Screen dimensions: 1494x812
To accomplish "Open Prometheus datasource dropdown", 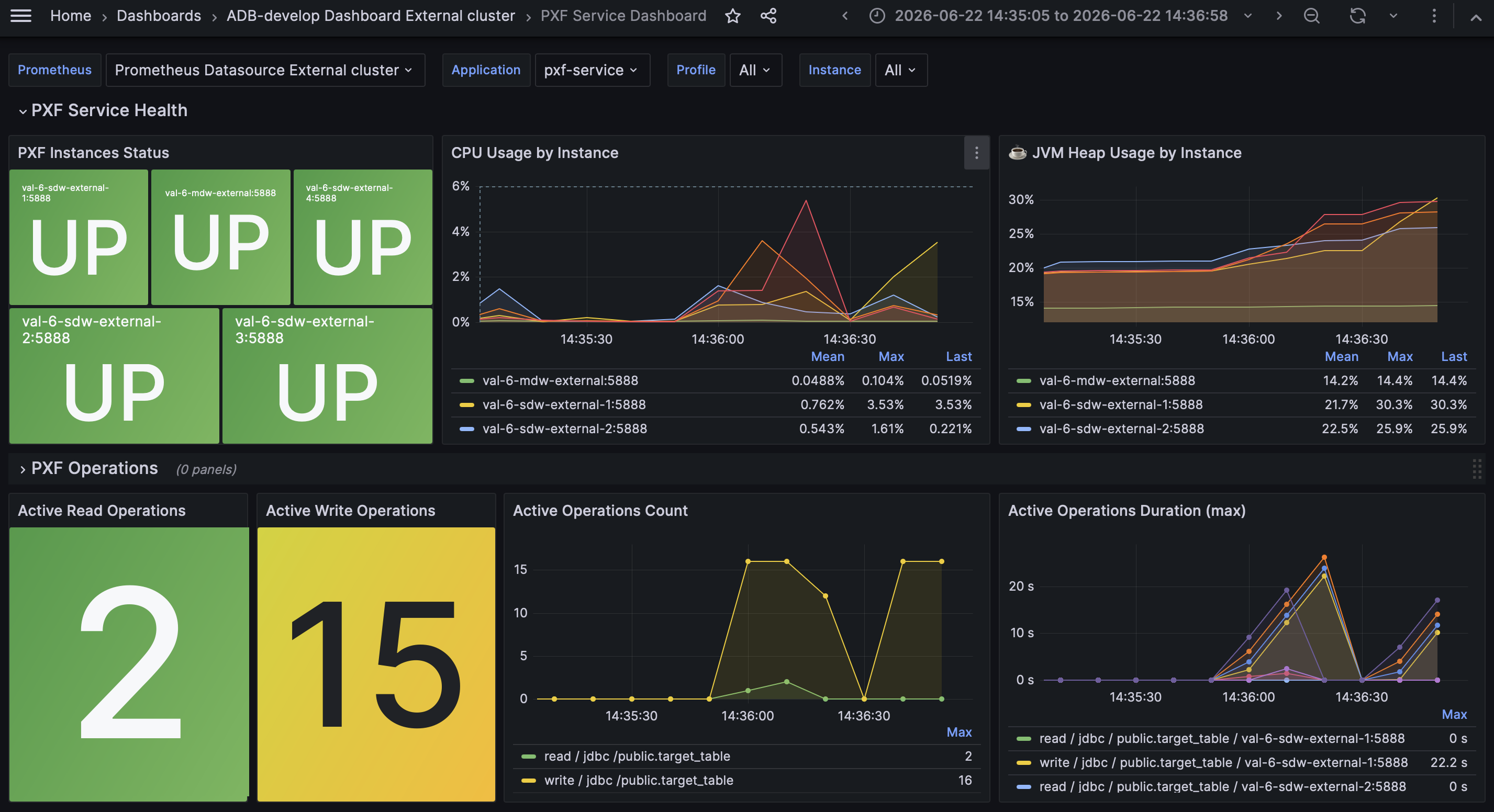I will point(265,70).
